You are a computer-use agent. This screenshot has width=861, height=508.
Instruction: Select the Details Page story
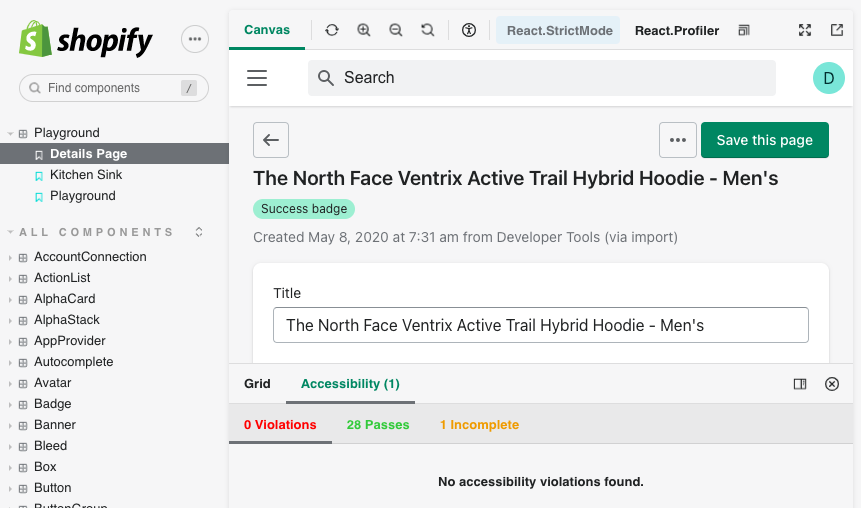[114, 154]
